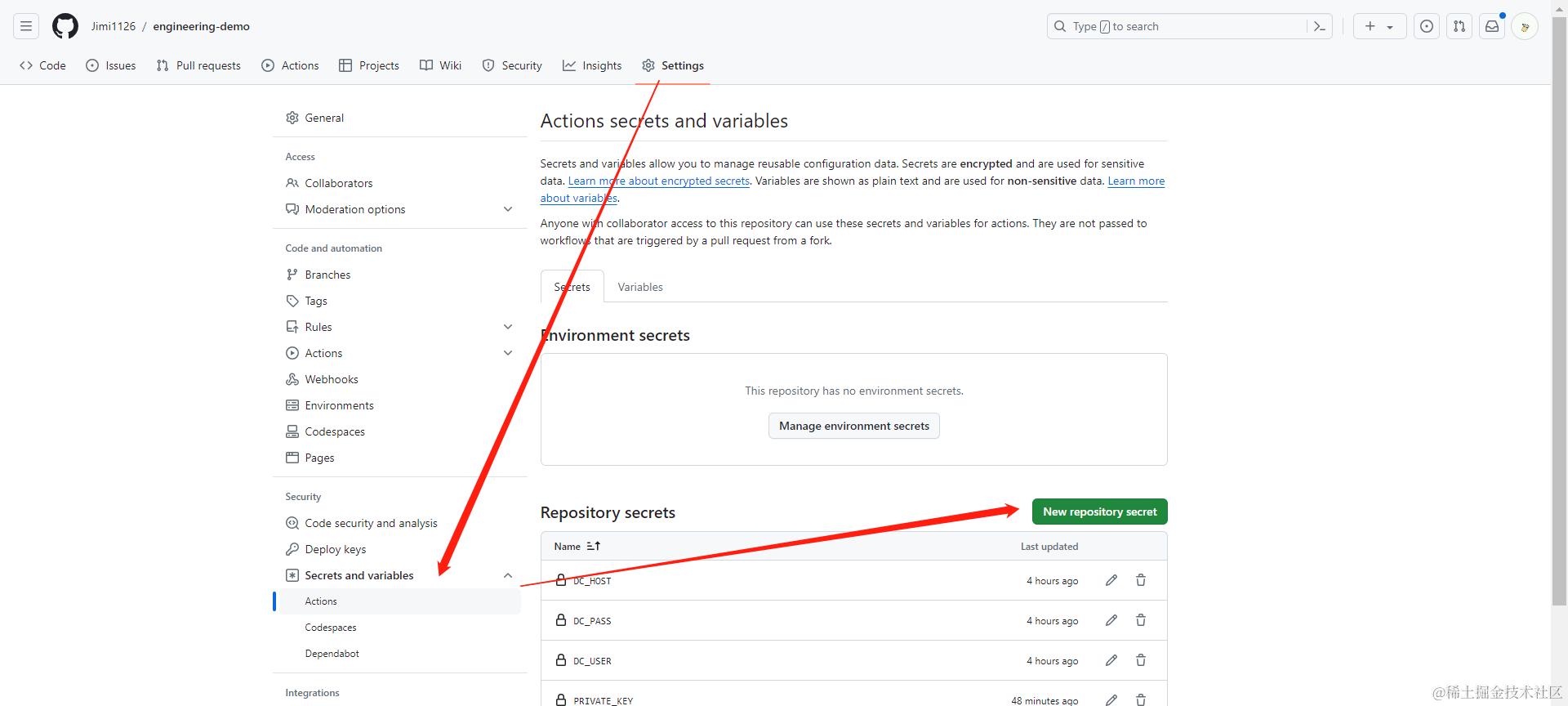Click Manage environment secrets button
This screenshot has height=706, width=1568.
pyautogui.click(x=853, y=426)
